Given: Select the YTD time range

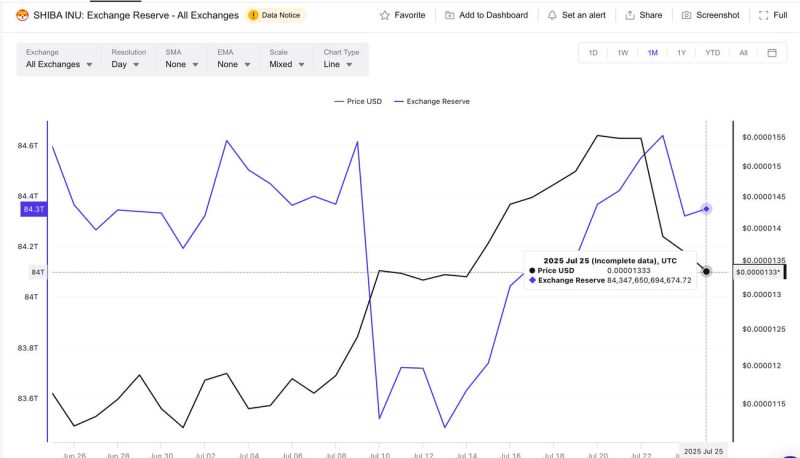Looking at the screenshot, I should pyautogui.click(x=713, y=53).
